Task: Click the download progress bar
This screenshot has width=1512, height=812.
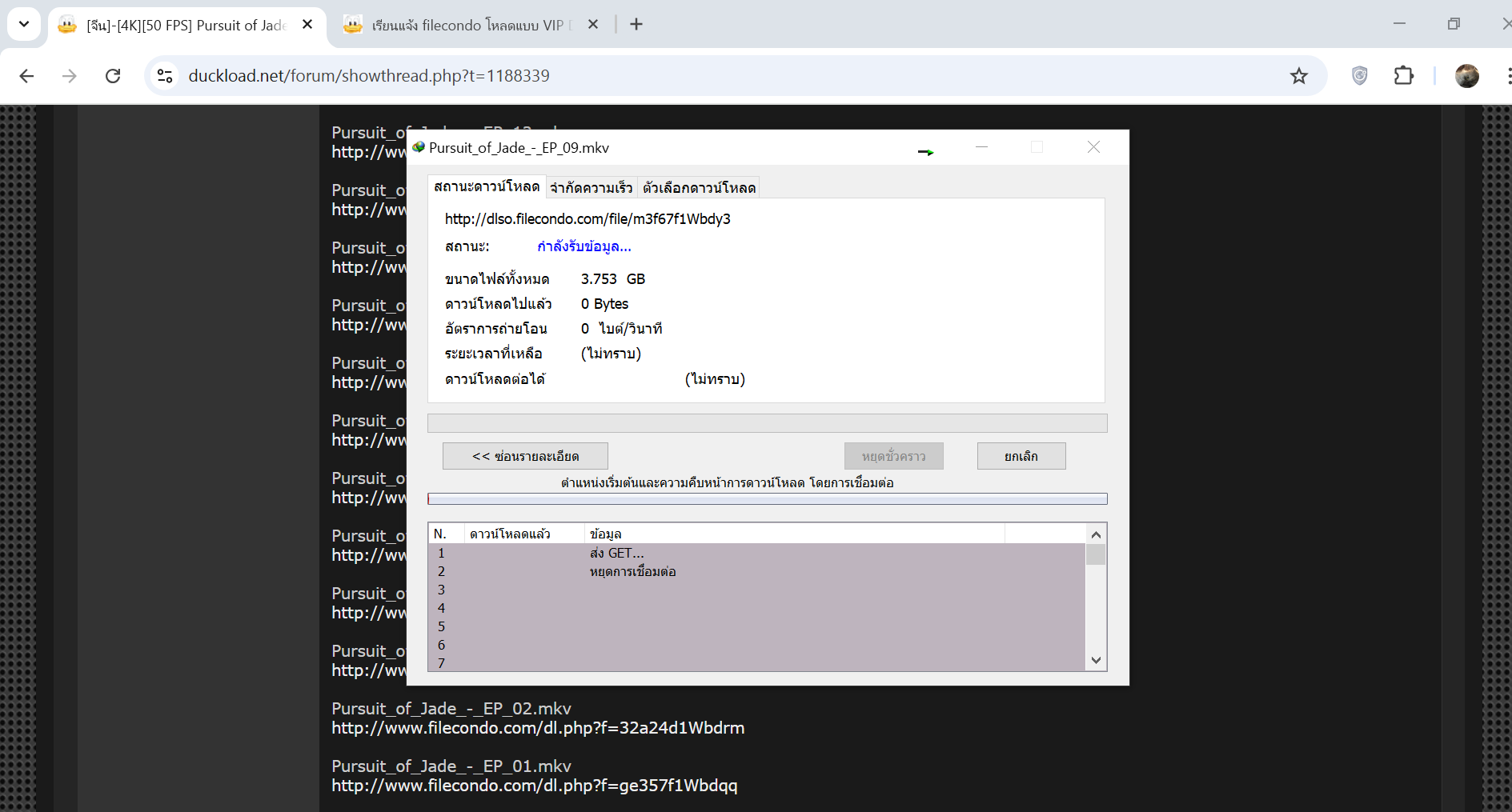Action: (767, 423)
